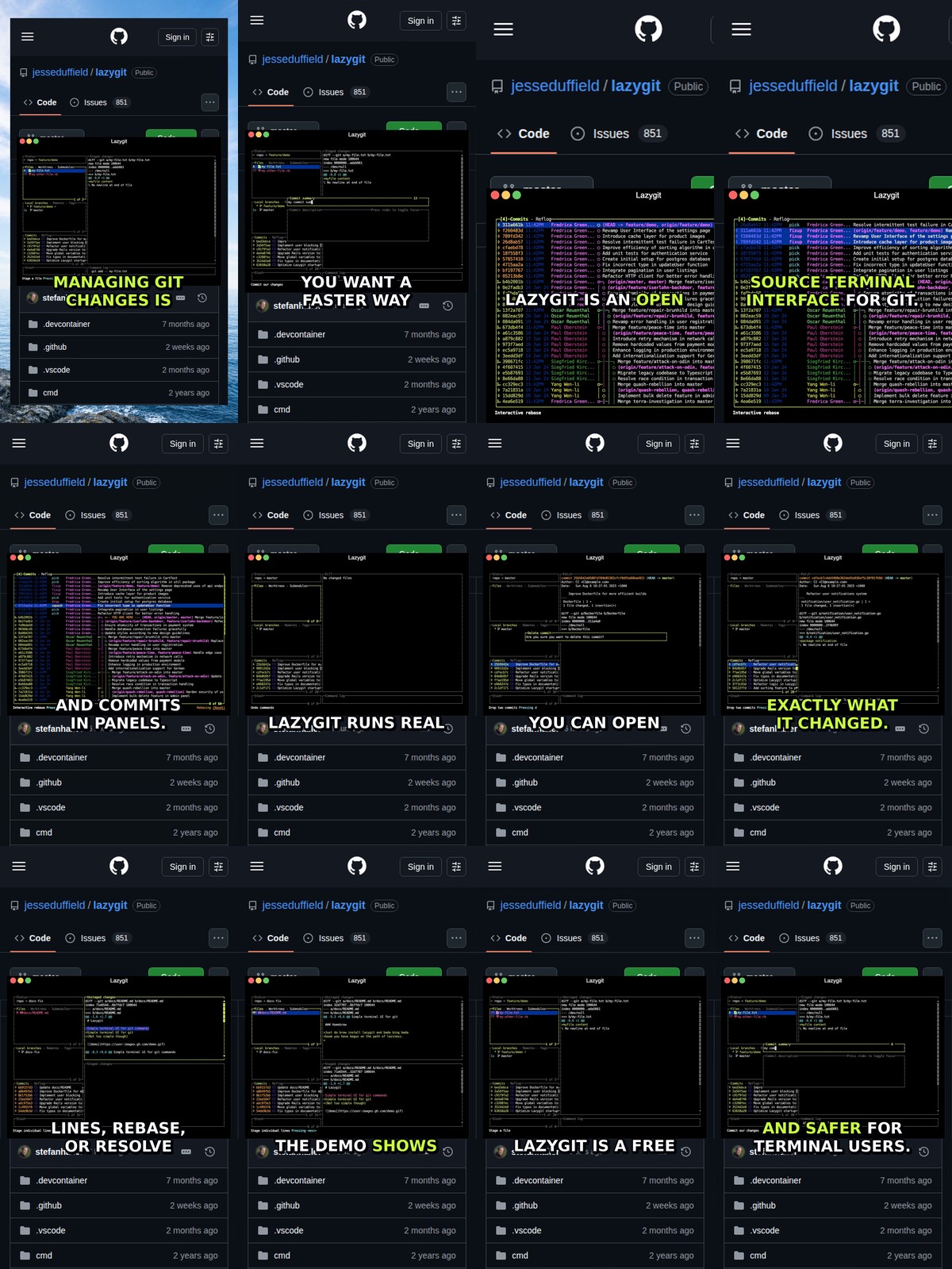Click .devcontainer folder icon in 'LAZYGIT RUNS REAL' frame
Image resolution: width=952 pixels, height=1269 pixels.
click(x=263, y=757)
